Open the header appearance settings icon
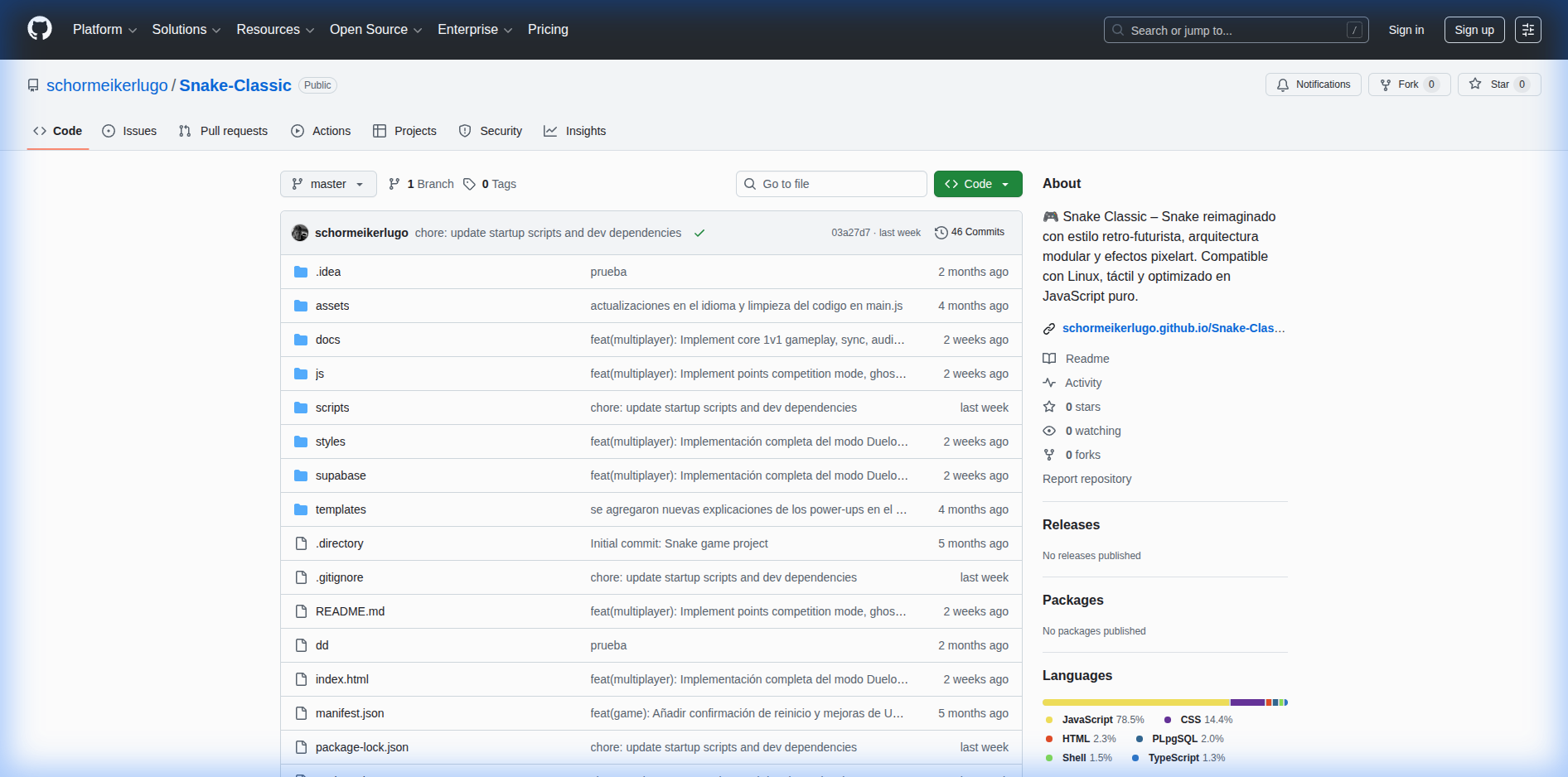 (x=1527, y=30)
